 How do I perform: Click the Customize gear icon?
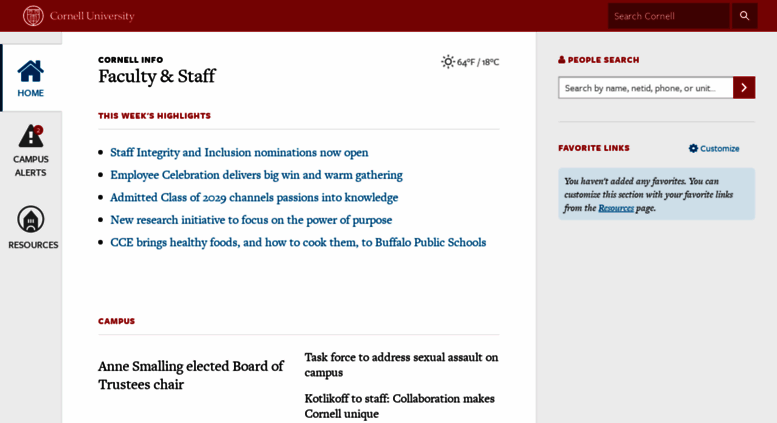point(693,148)
